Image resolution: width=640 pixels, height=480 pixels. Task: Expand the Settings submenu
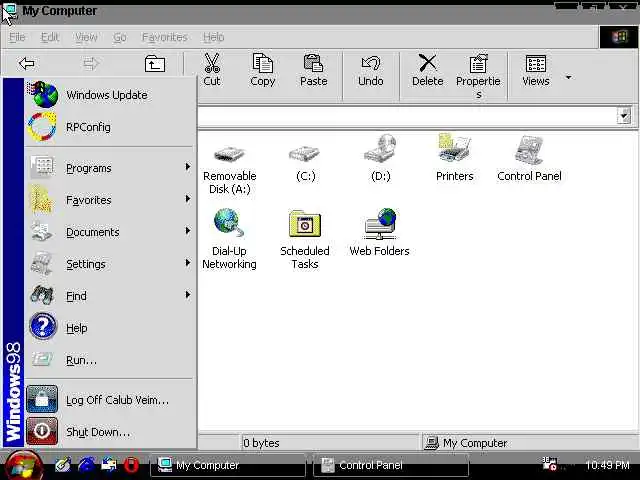tap(110, 264)
